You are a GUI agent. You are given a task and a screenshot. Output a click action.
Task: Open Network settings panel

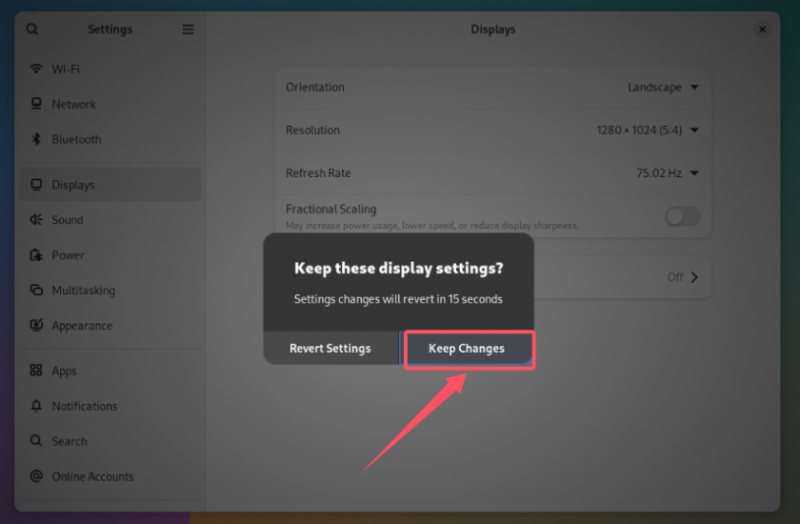pyautogui.click(x=110, y=104)
